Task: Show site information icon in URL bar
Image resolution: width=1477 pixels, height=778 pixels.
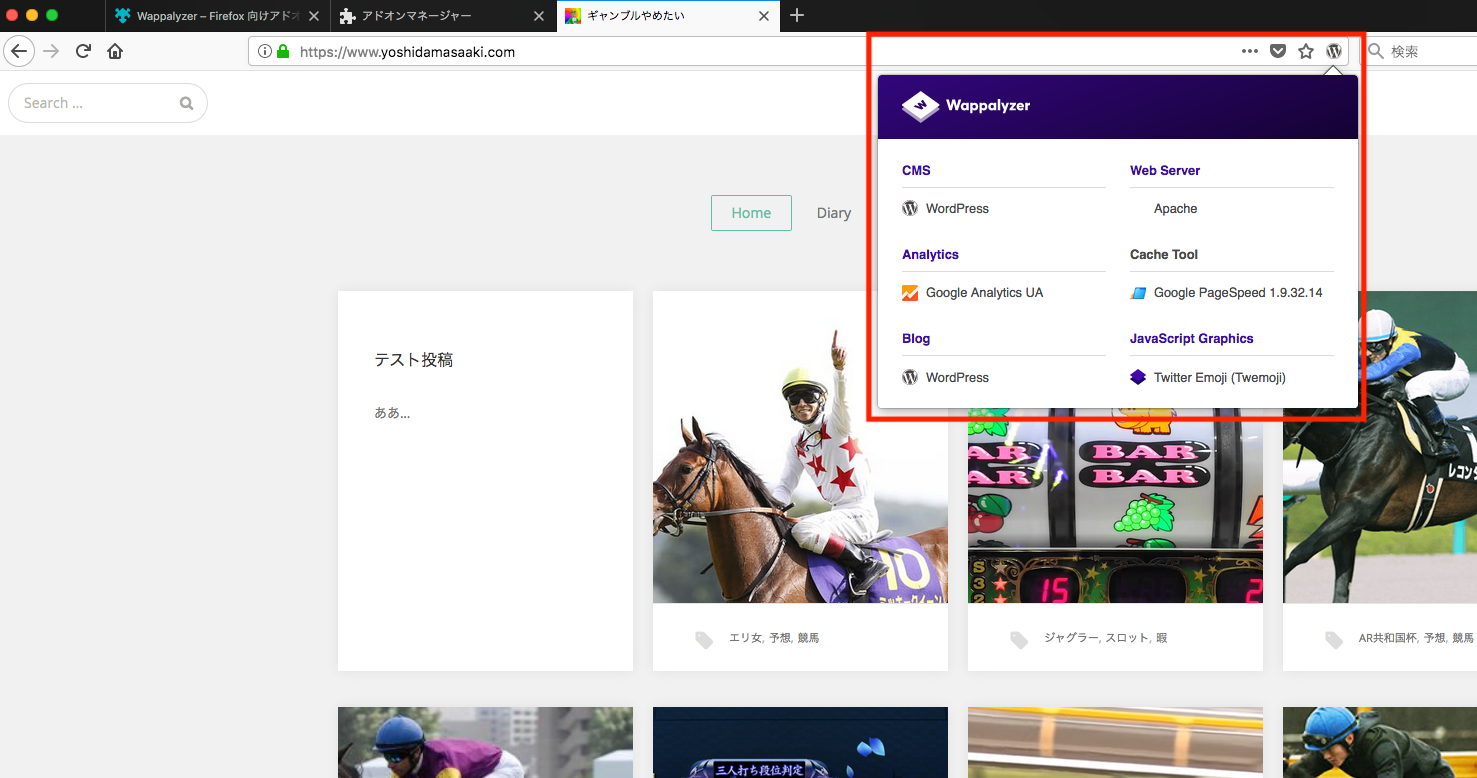Action: [265, 51]
